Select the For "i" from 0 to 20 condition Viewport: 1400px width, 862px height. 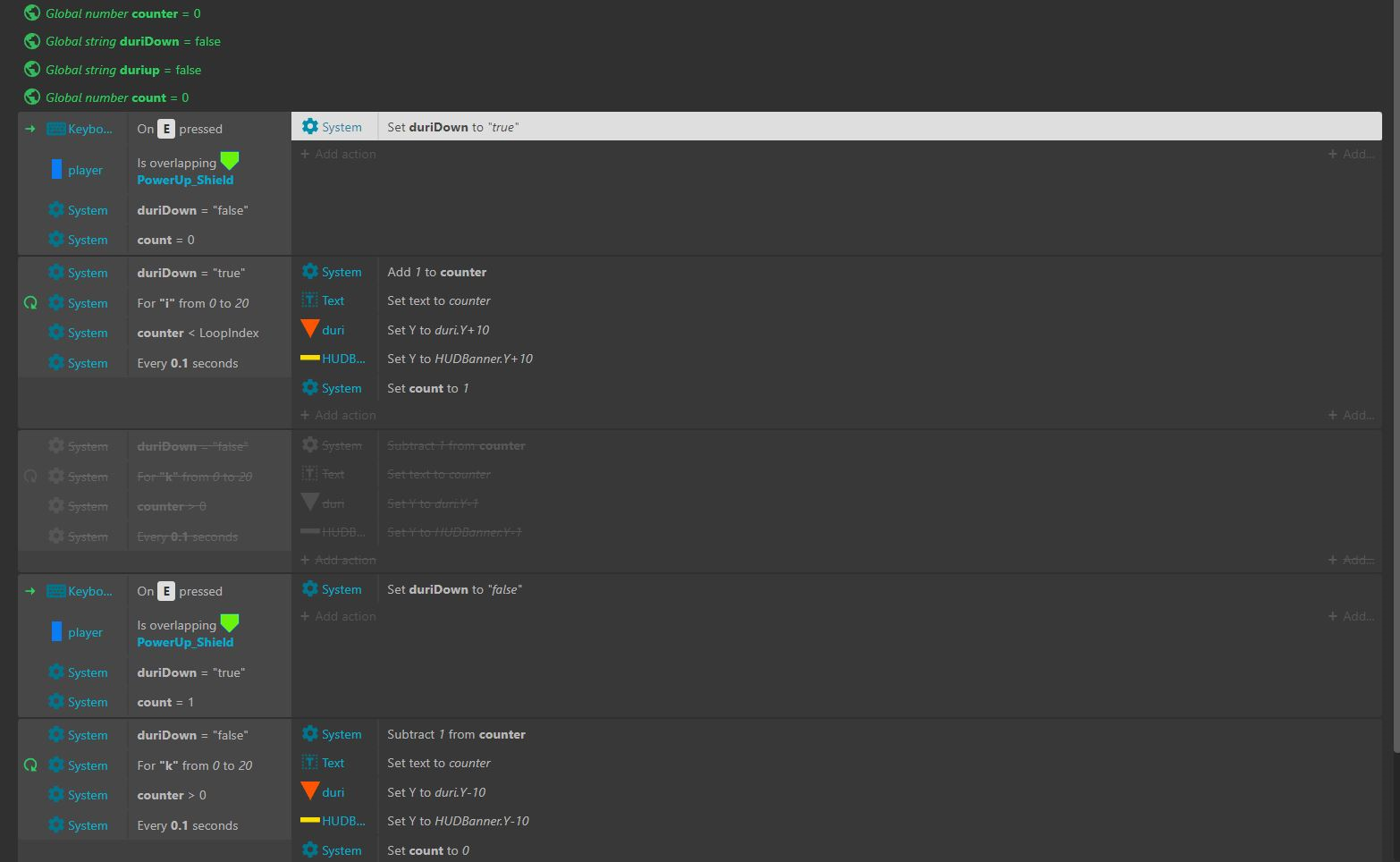tap(209, 303)
